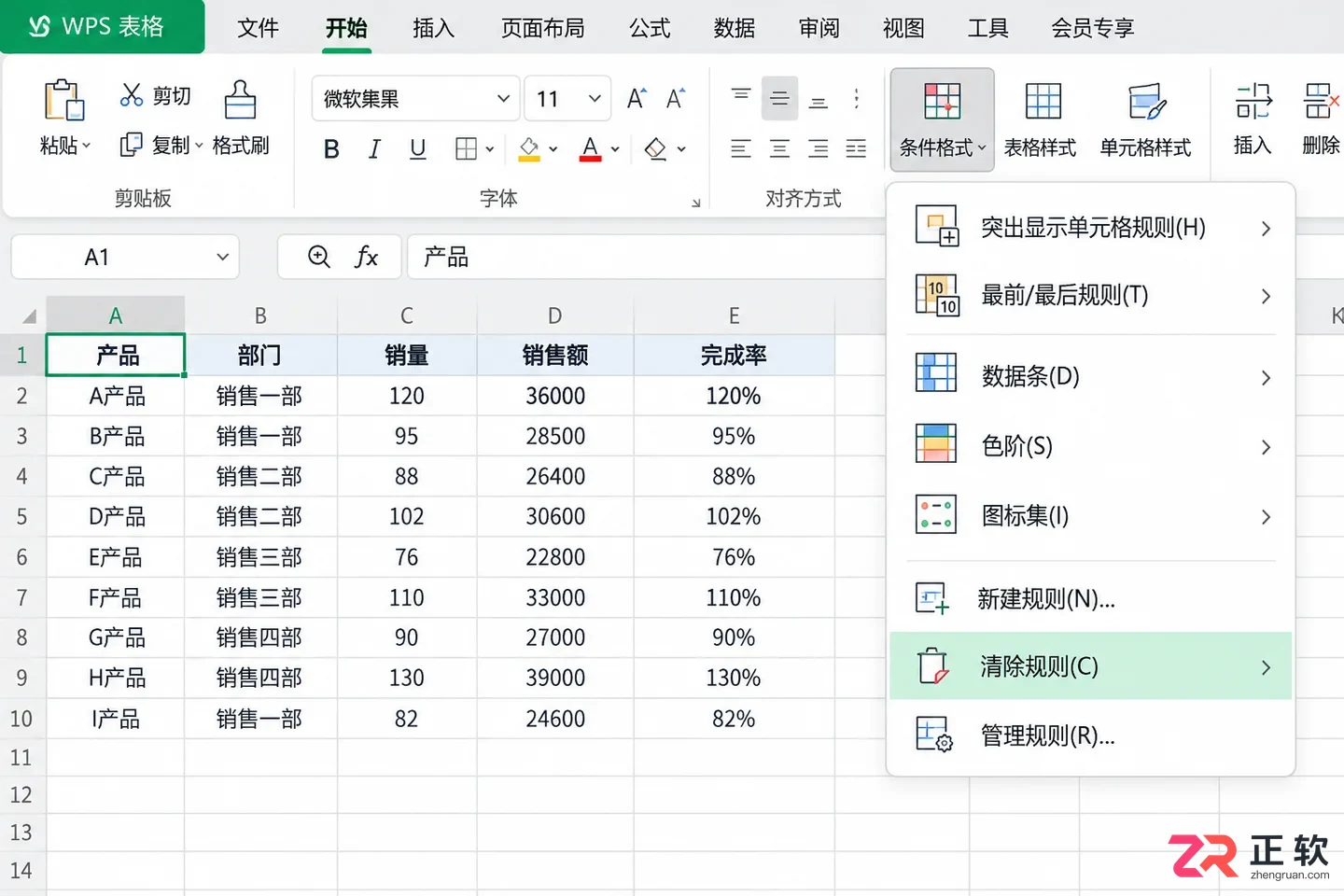Viewport: 1344px width, 896px height.
Task: Toggle Bold formatting
Action: (331, 149)
